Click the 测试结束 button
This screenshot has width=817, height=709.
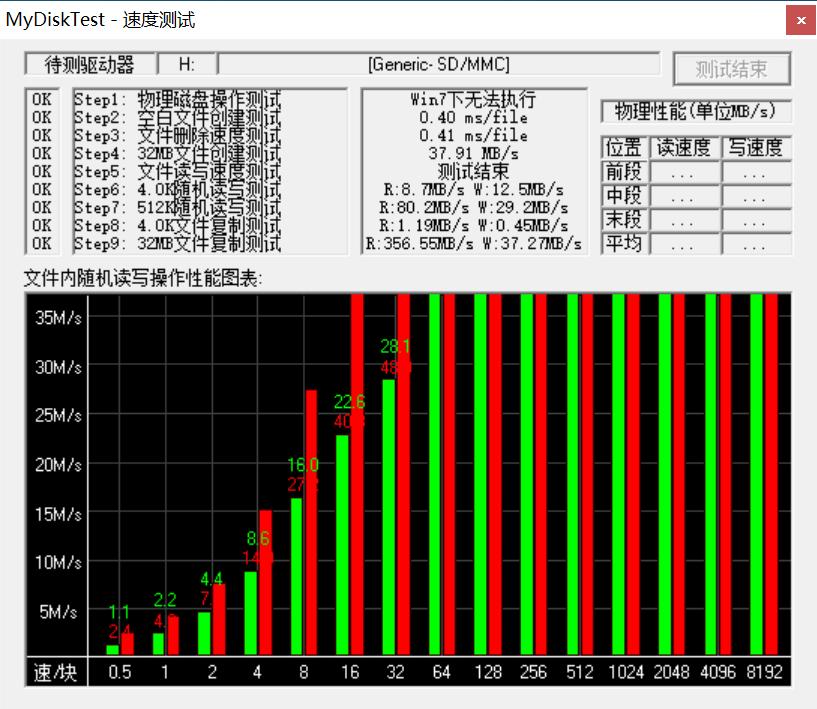point(731,68)
